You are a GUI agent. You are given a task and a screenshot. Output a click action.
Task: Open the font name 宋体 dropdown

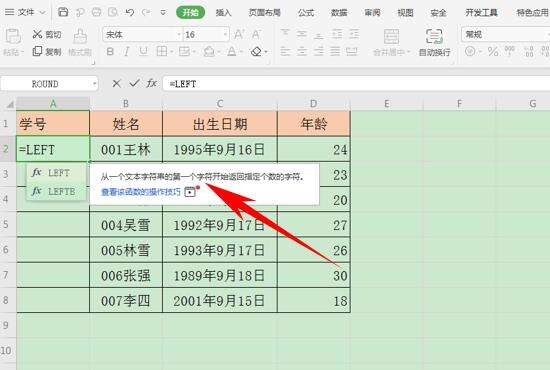[179, 35]
